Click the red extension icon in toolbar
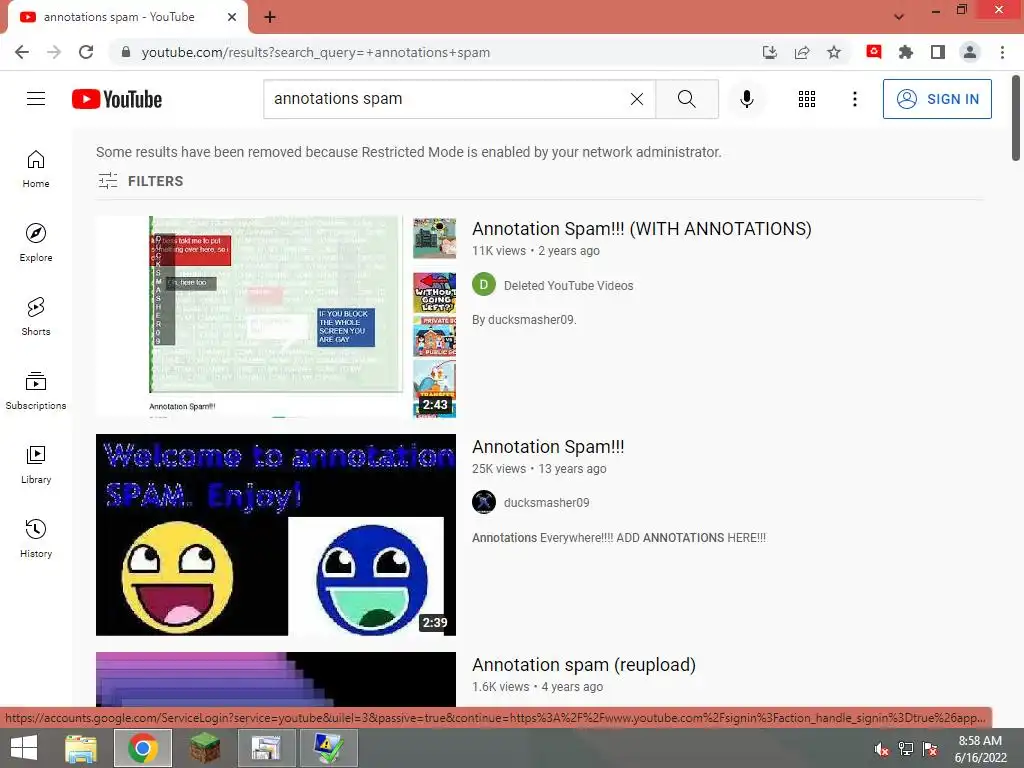The height and width of the screenshot is (768, 1024). coord(874,52)
